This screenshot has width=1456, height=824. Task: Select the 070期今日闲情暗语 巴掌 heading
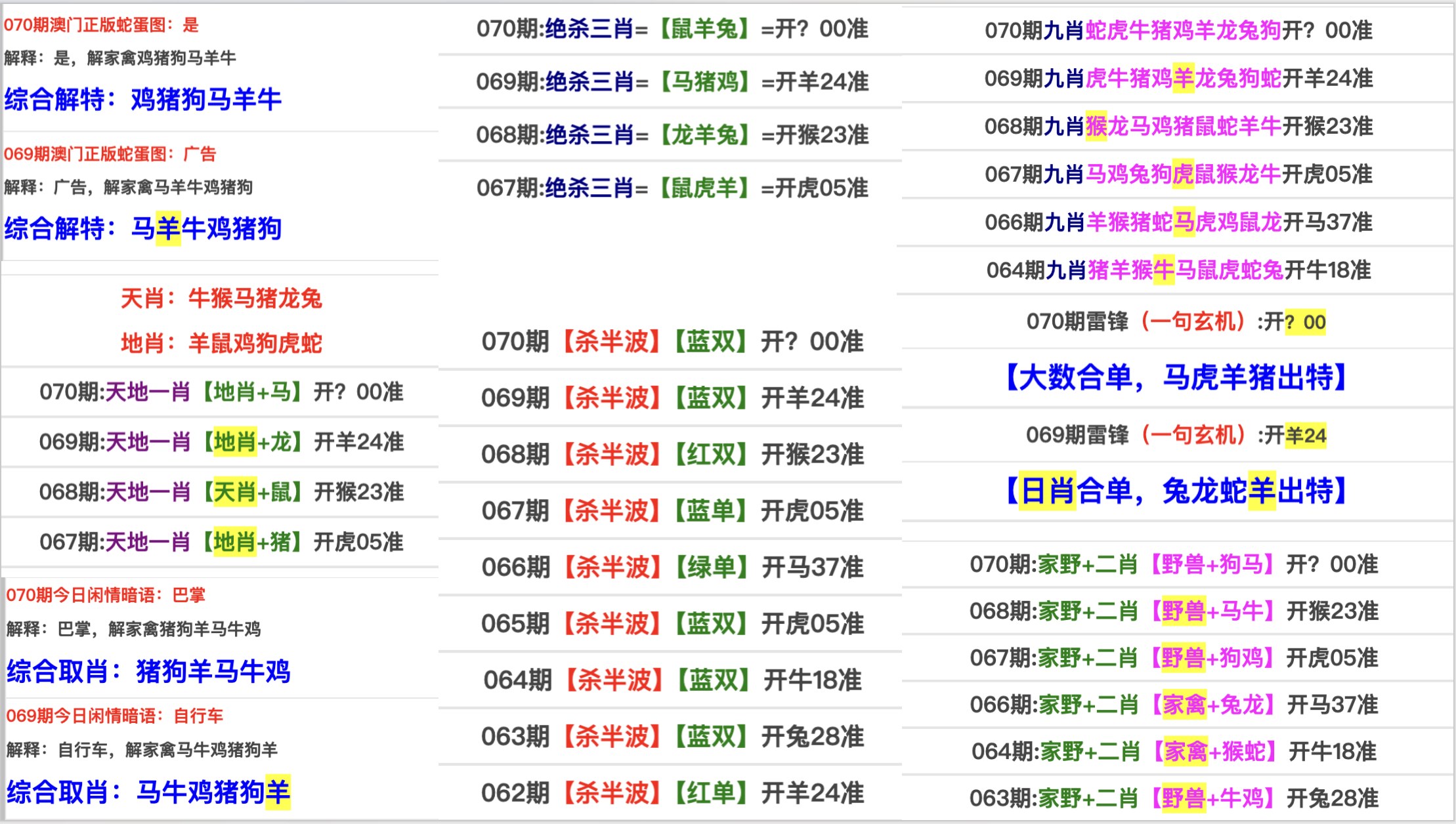106,595
